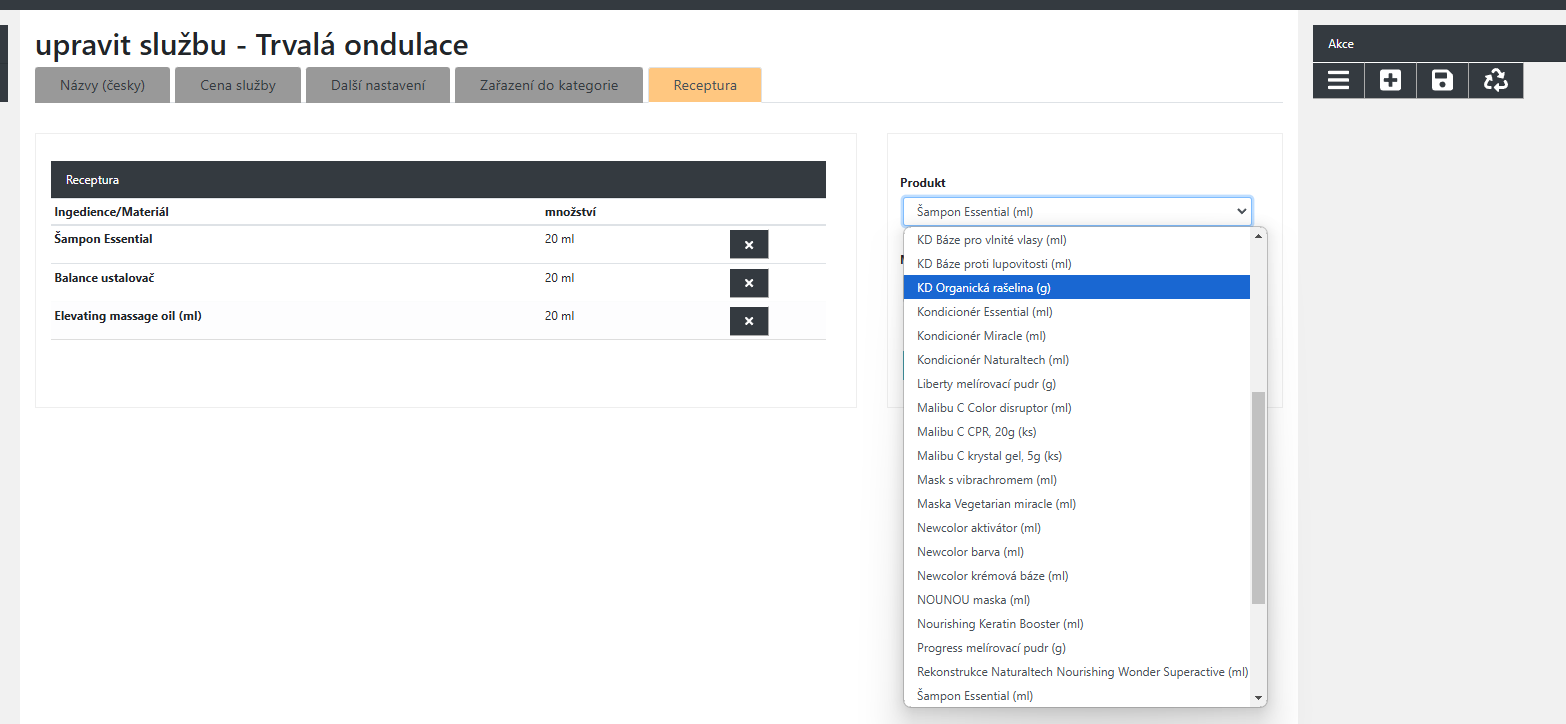Pick Kondicionér Essential (ml) from the list
Image resolution: width=1566 pixels, height=724 pixels.
[1077, 312]
